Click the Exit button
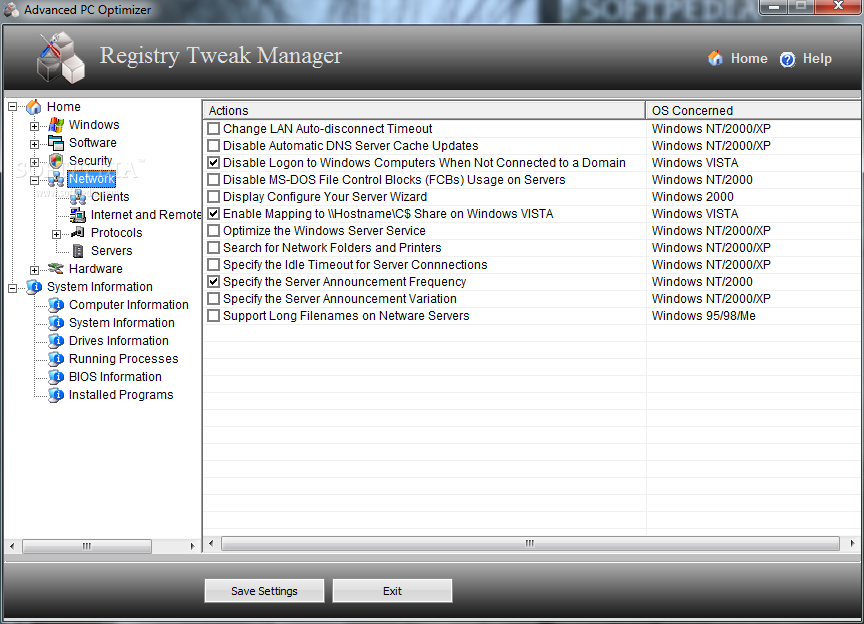 tap(392, 591)
